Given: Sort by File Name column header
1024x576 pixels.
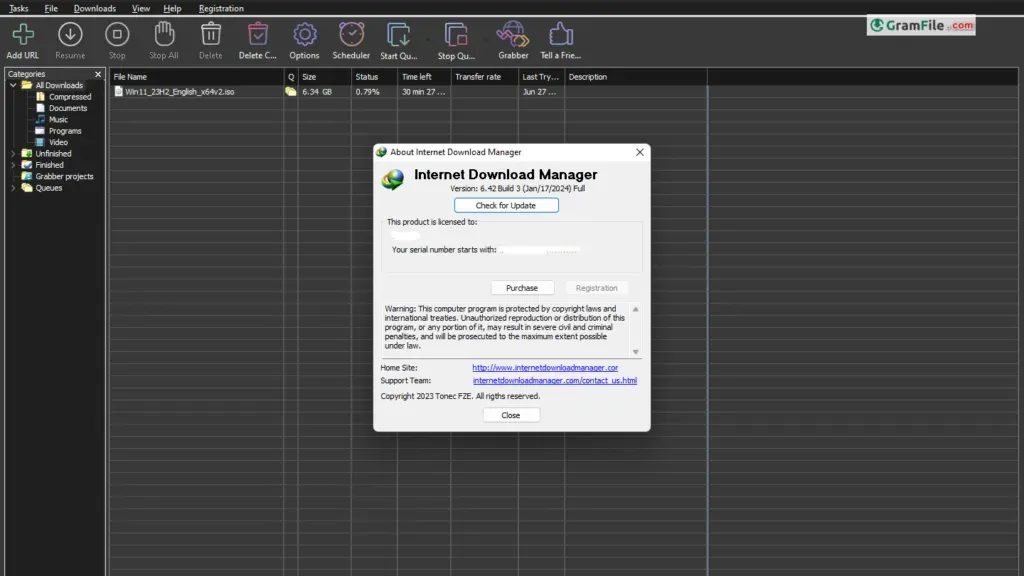Looking at the screenshot, I should [x=197, y=77].
